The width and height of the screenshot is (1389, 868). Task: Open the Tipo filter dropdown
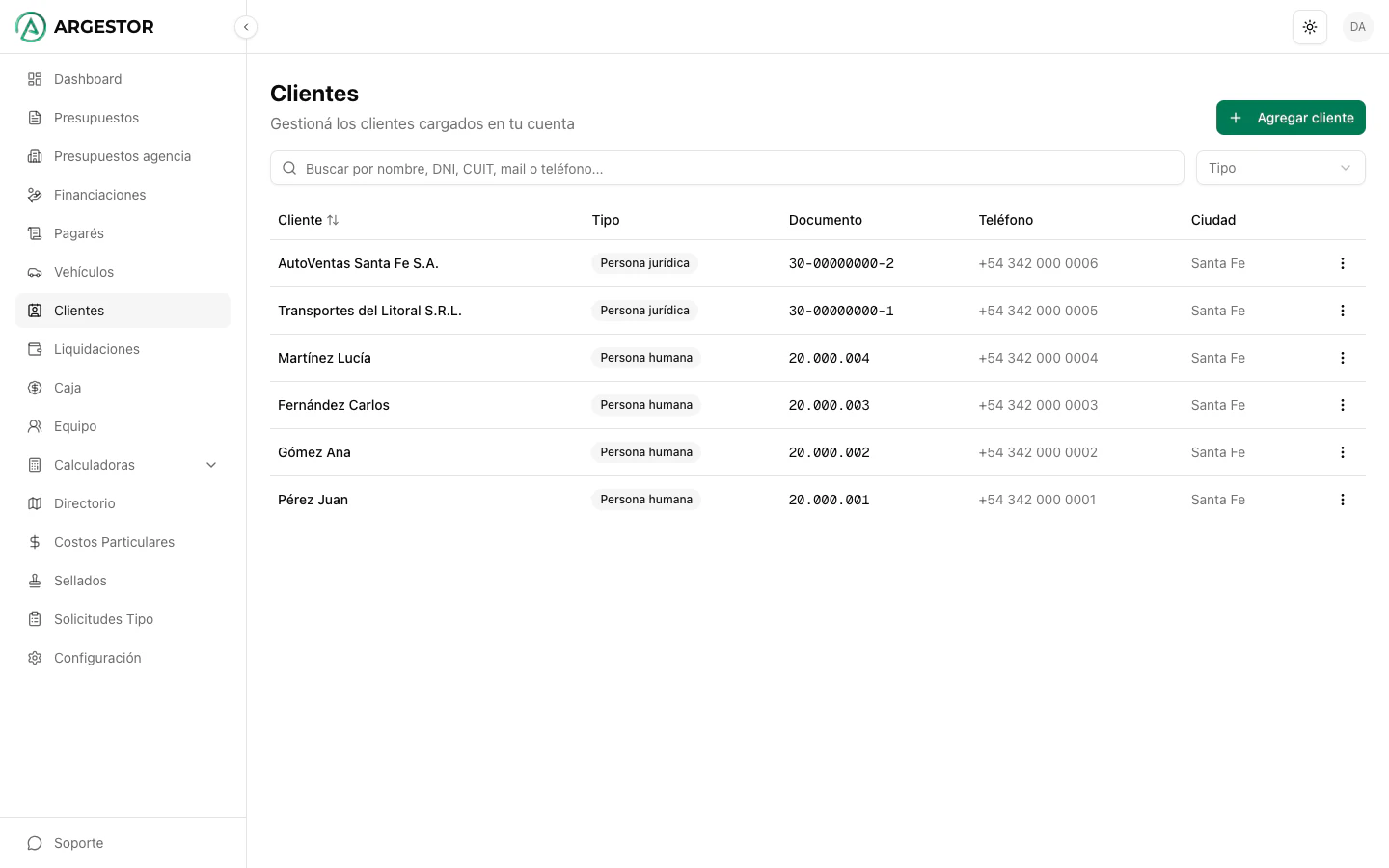[1281, 168]
